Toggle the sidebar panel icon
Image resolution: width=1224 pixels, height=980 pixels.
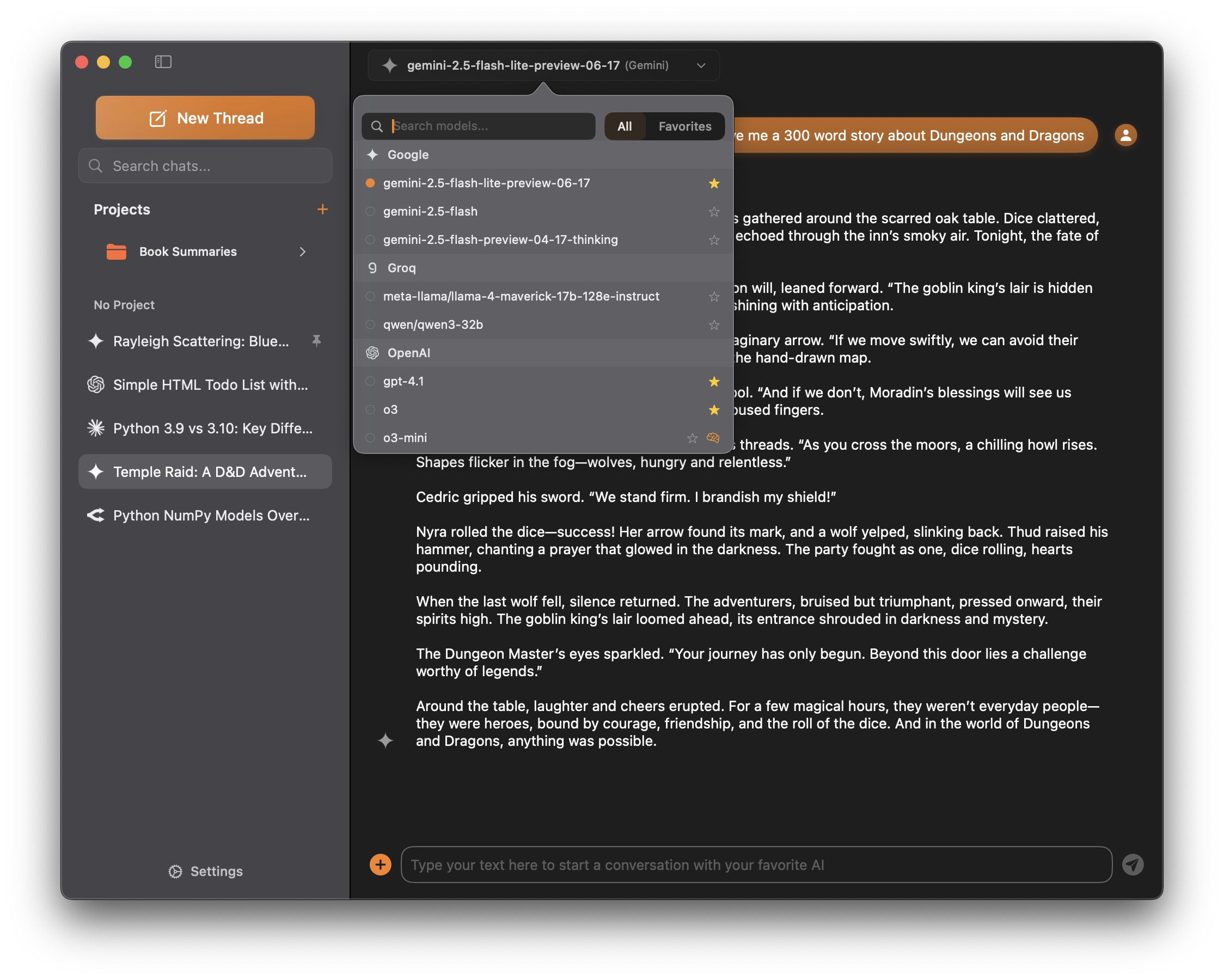163,62
